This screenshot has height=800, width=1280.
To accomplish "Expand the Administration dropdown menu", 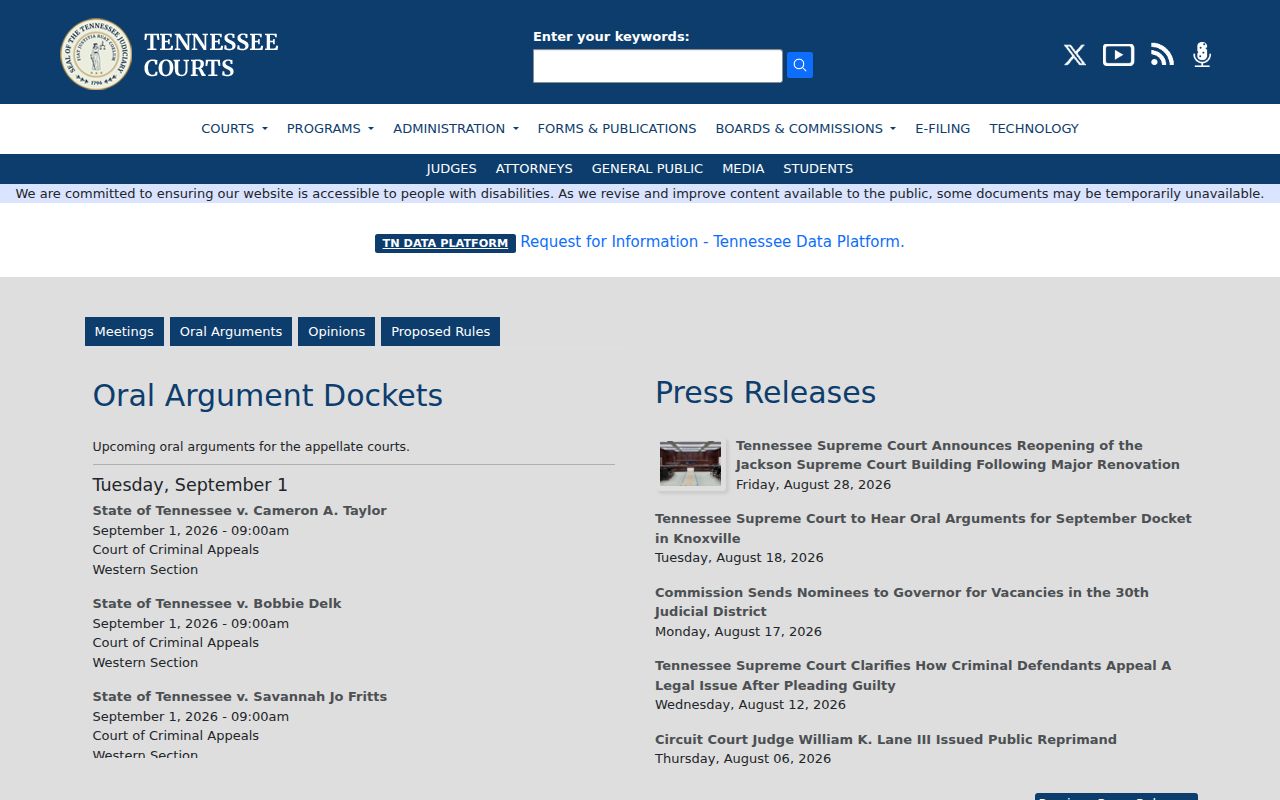I will [456, 128].
